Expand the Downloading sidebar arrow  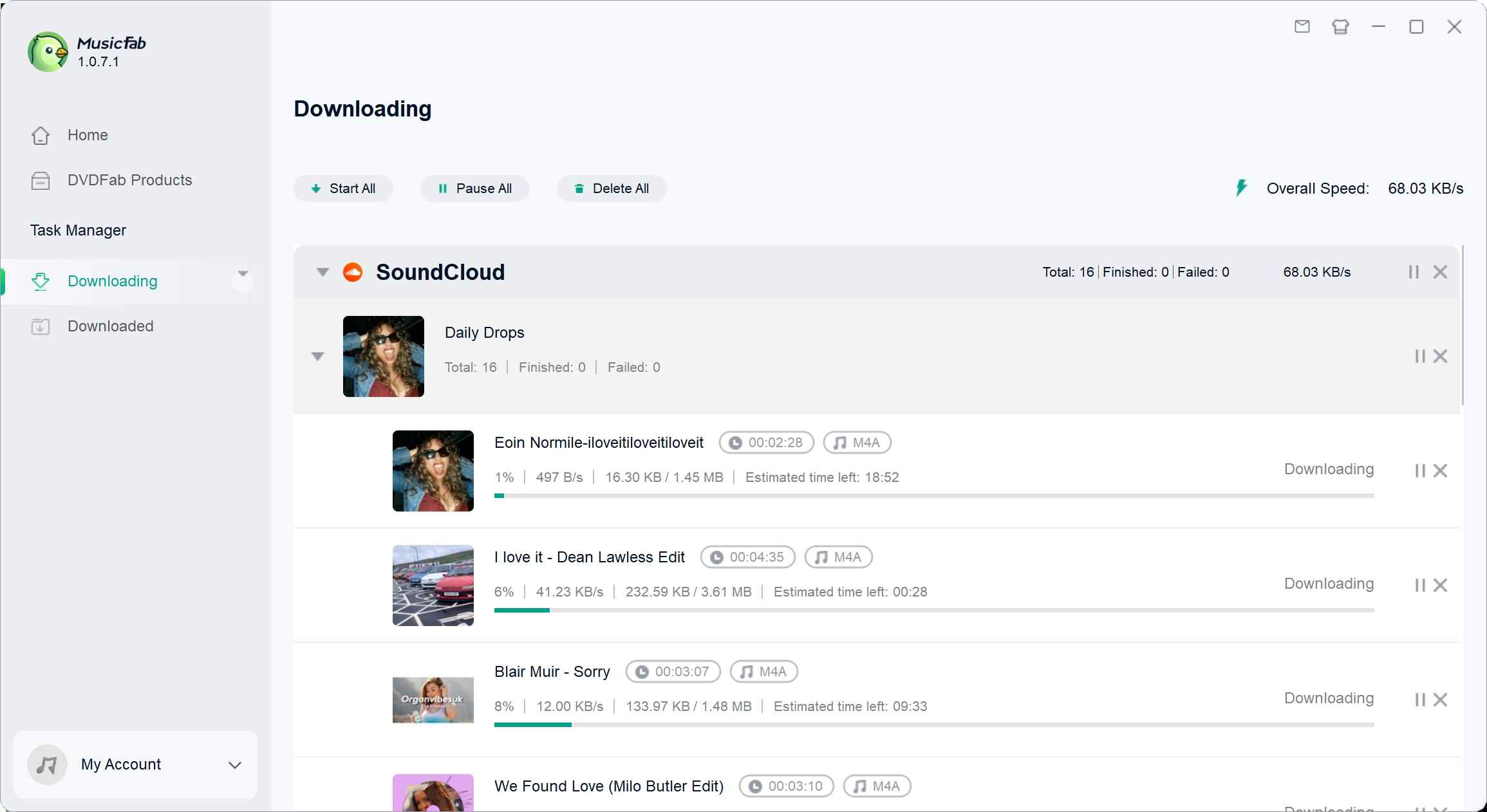(x=243, y=274)
